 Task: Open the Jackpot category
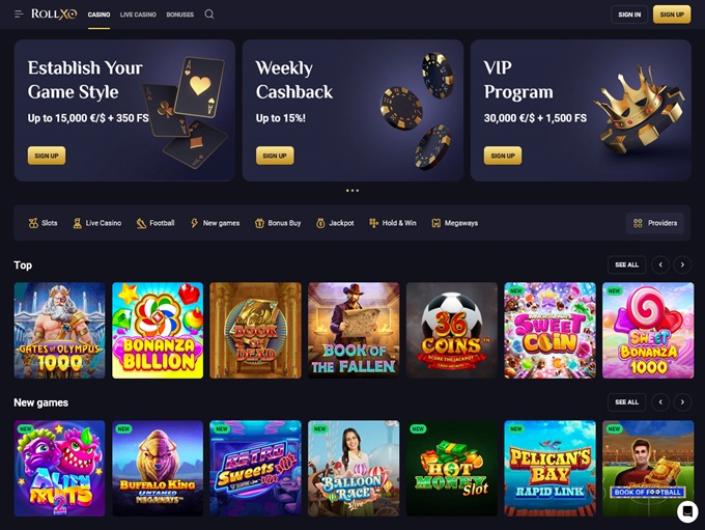335,223
